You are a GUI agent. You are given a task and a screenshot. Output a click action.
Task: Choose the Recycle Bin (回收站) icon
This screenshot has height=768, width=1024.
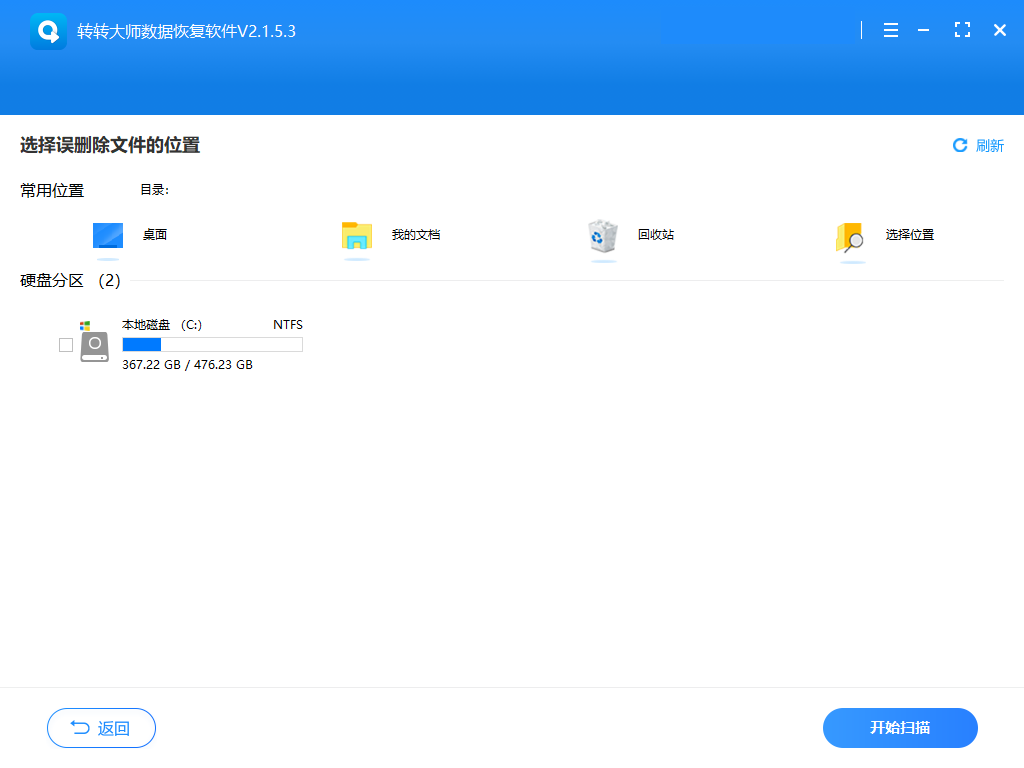coord(603,236)
